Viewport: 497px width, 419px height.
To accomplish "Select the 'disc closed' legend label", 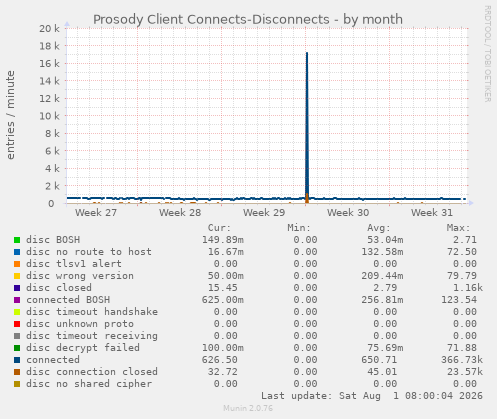I will pos(59,288).
